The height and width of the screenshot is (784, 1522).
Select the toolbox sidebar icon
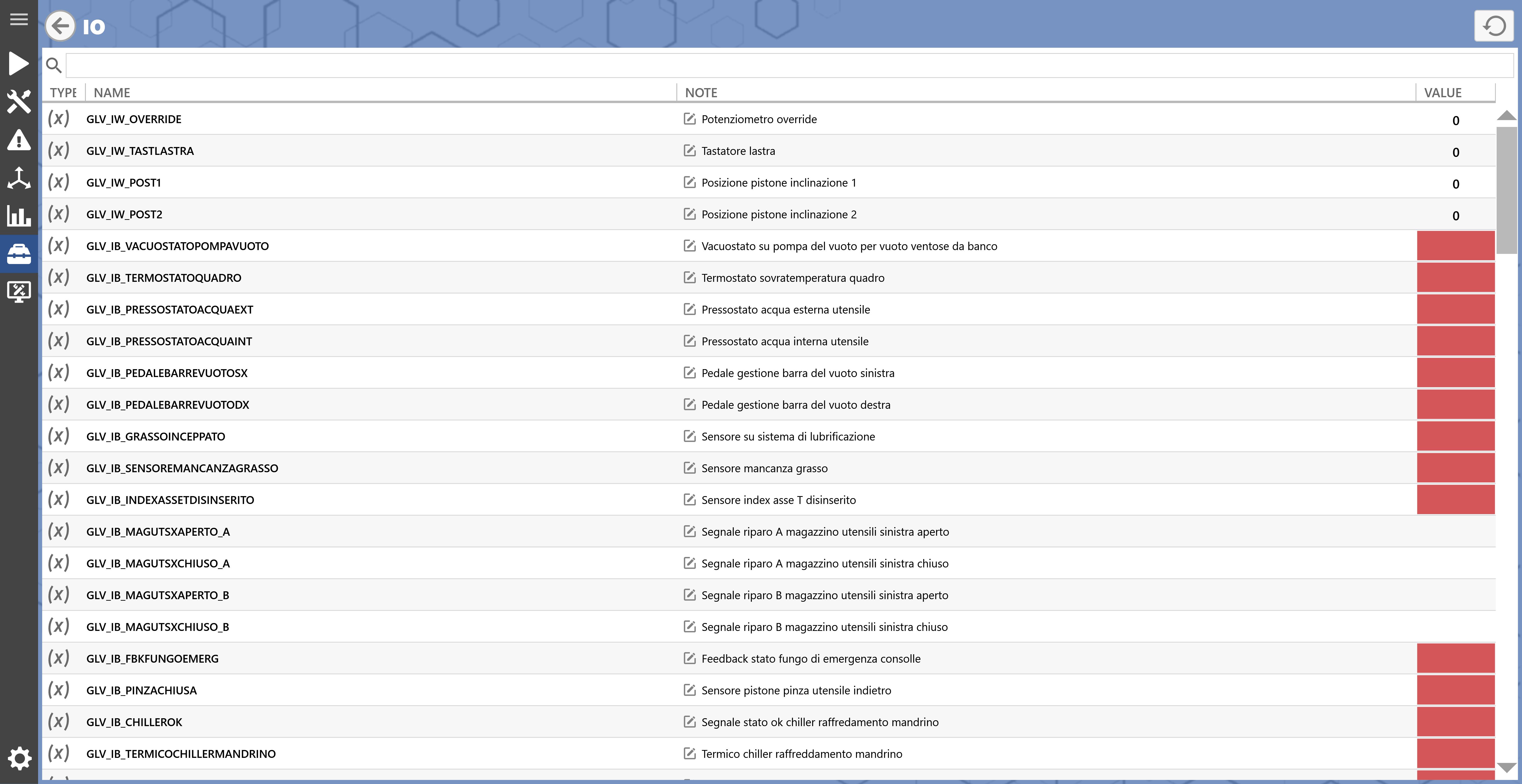click(x=19, y=254)
